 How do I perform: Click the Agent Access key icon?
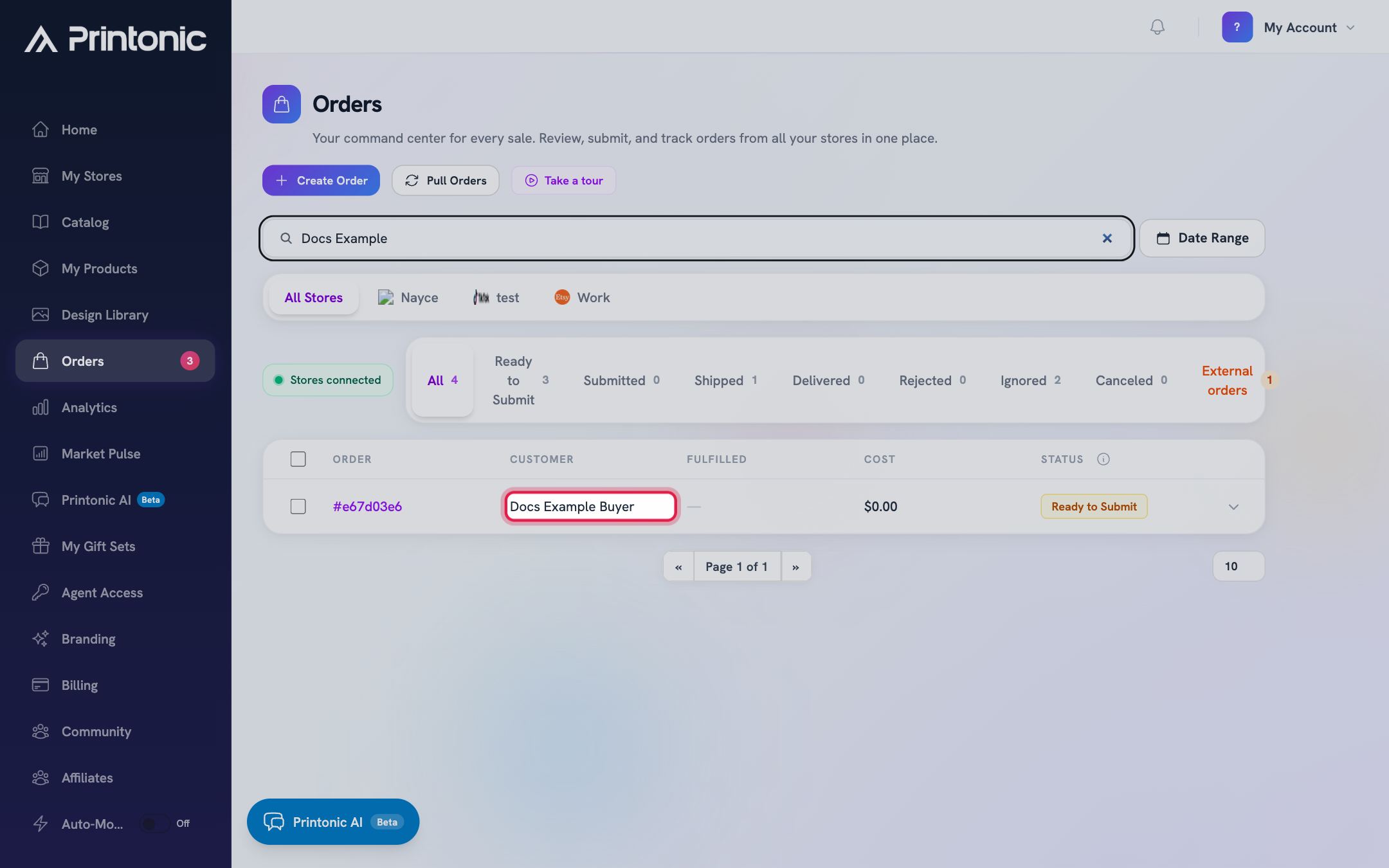point(41,592)
